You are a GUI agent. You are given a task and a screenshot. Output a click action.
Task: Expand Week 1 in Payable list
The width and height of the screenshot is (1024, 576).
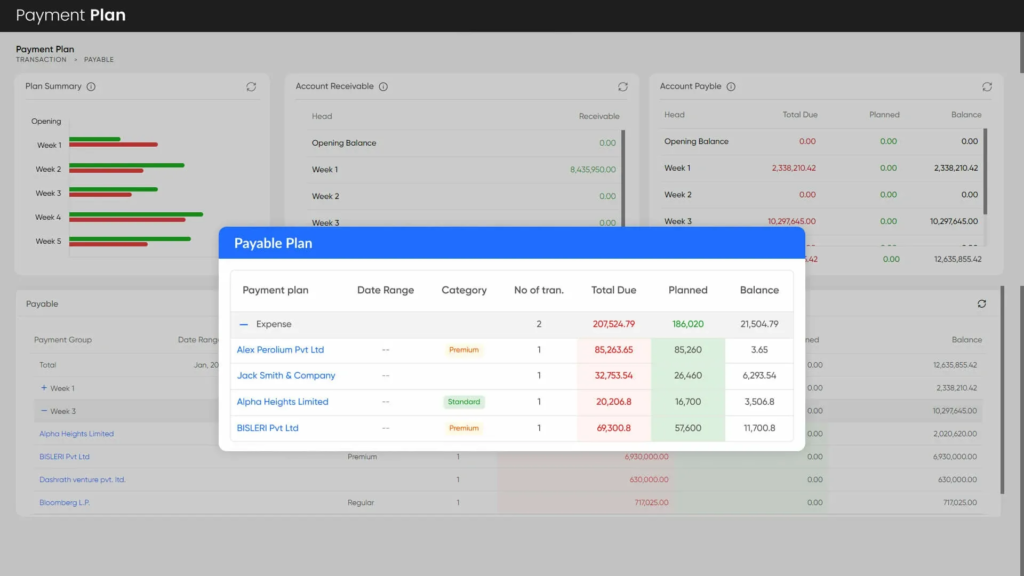44,388
